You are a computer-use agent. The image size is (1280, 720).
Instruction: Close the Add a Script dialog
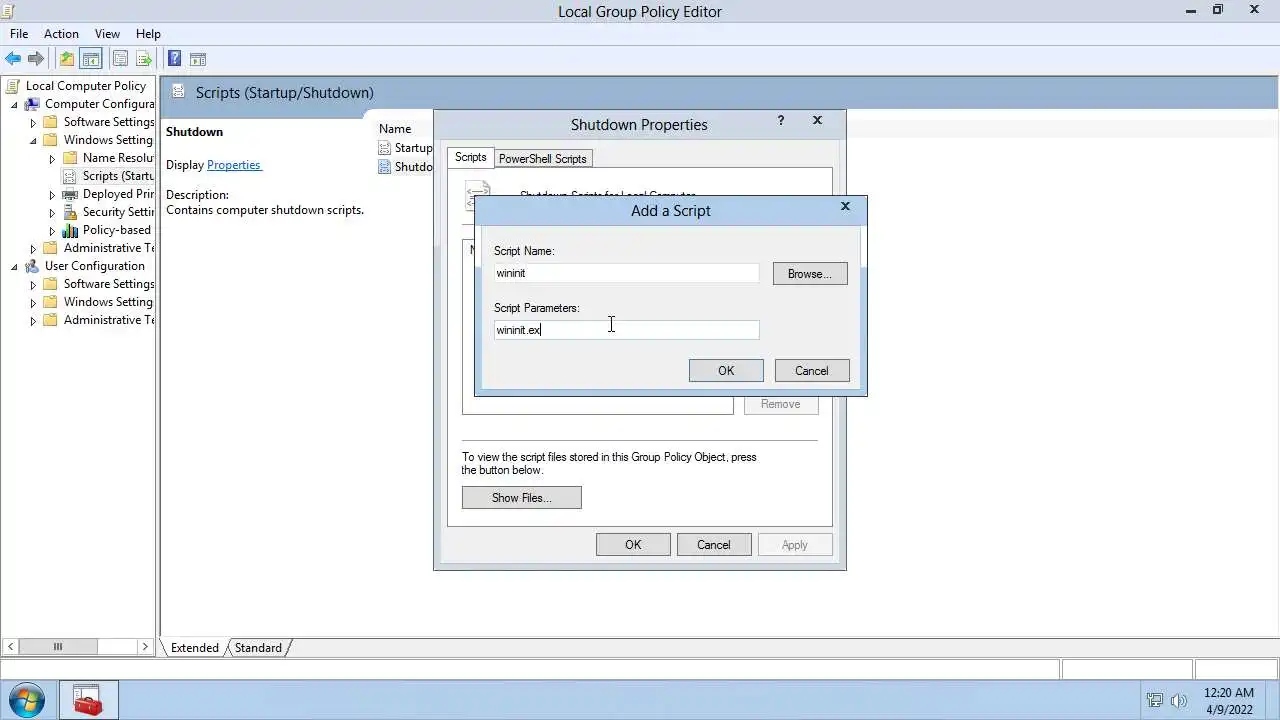(845, 206)
